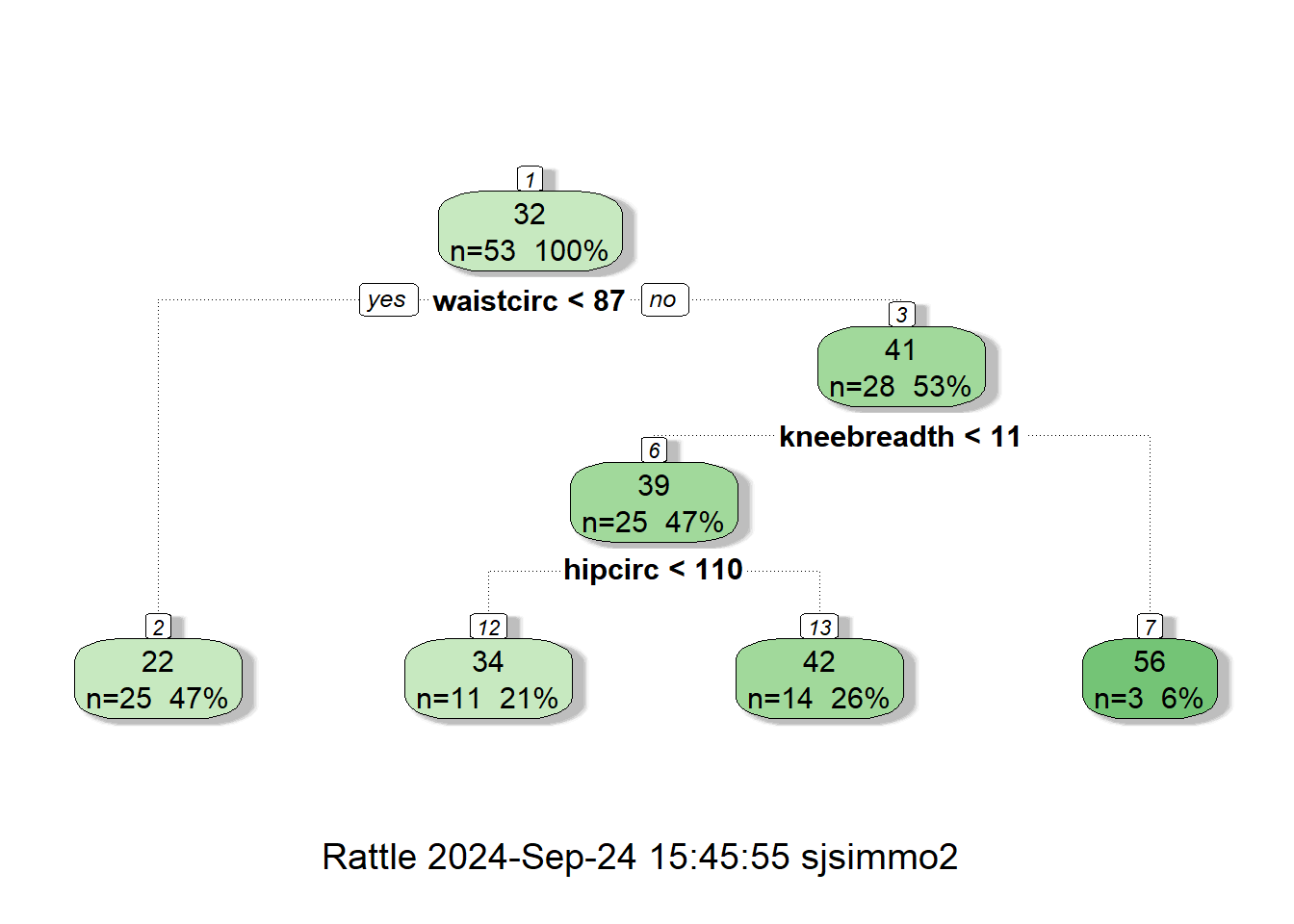Click the node number 2 label box
The image size is (1294, 924).
(159, 627)
